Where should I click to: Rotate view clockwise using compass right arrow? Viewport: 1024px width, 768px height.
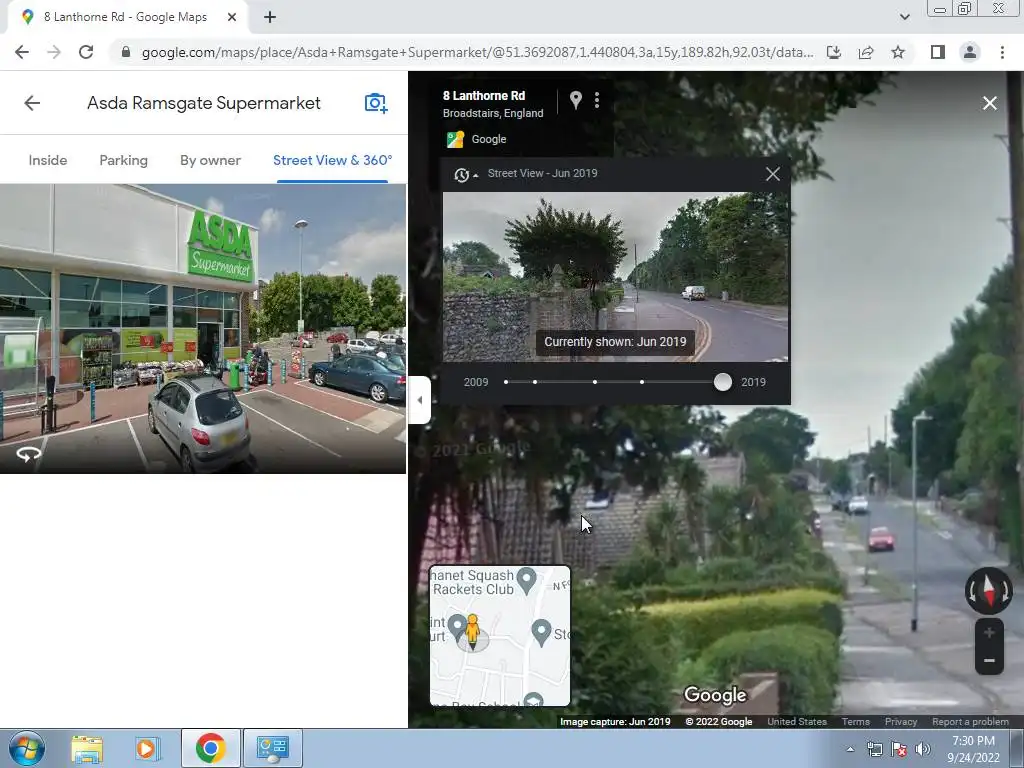tap(1006, 591)
